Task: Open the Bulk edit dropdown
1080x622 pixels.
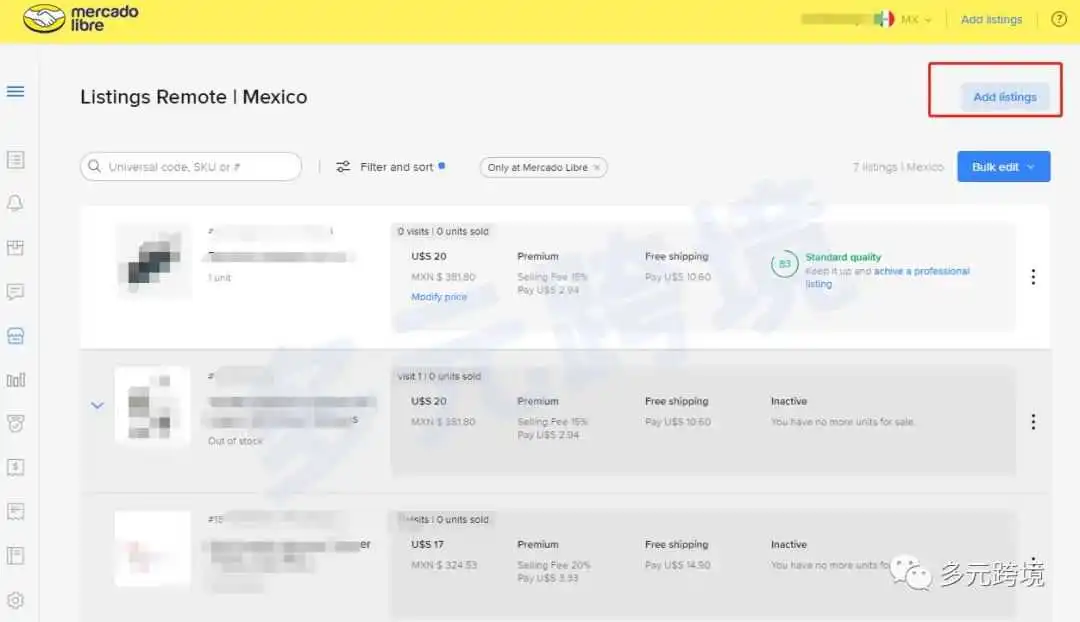Action: [1004, 167]
